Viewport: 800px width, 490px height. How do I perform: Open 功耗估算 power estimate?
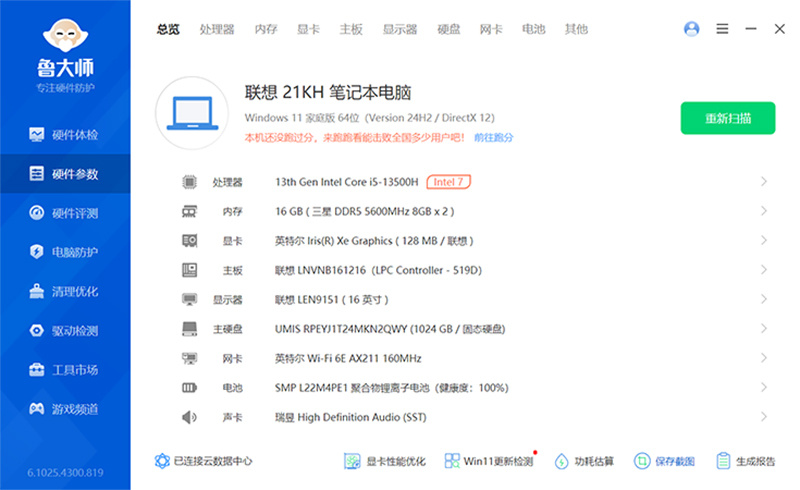tap(584, 461)
